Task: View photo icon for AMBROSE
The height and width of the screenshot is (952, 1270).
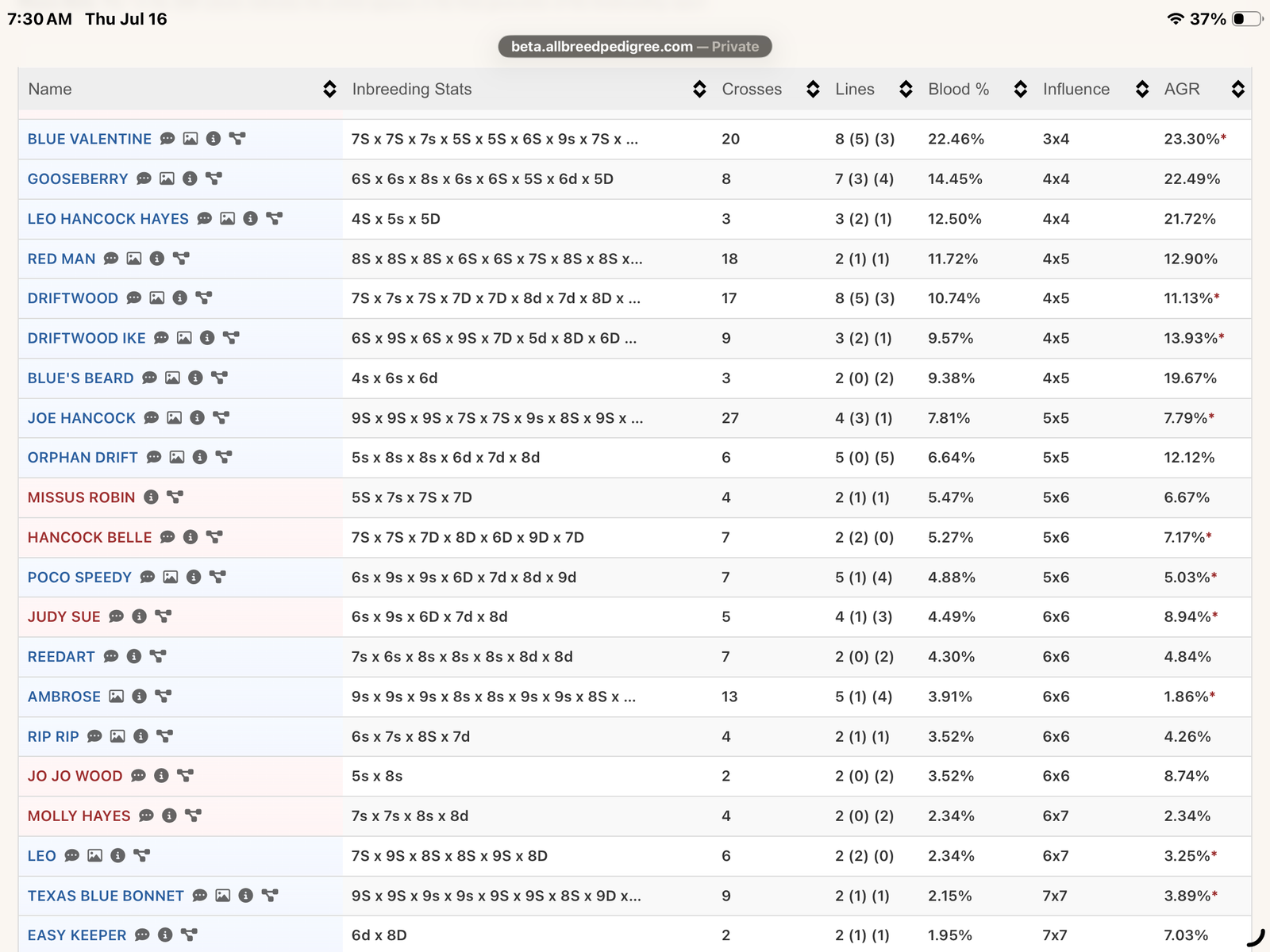Action: [117, 697]
